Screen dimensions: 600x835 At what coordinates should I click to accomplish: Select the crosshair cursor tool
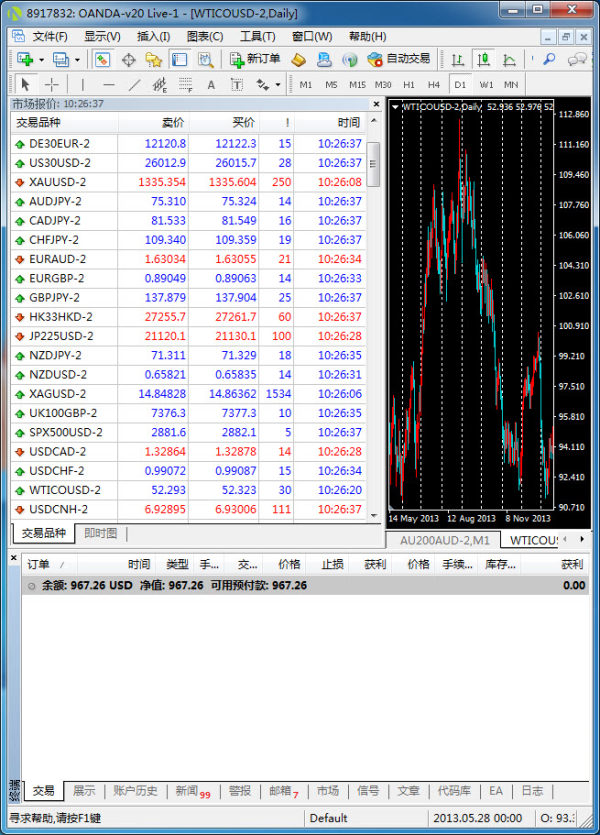[x=52, y=85]
